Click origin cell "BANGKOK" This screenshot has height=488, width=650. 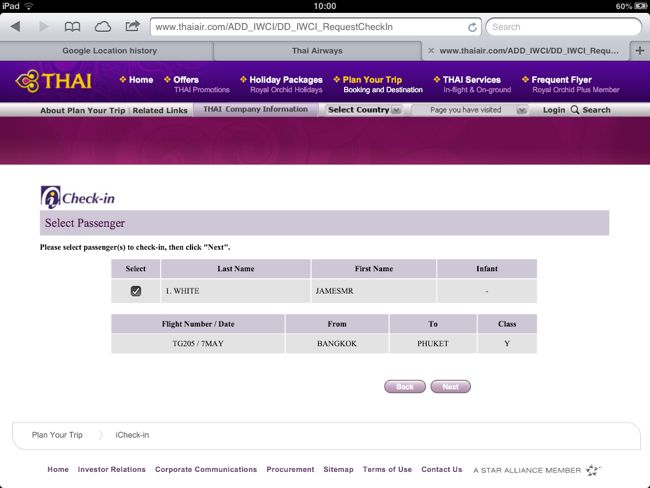click(x=337, y=343)
